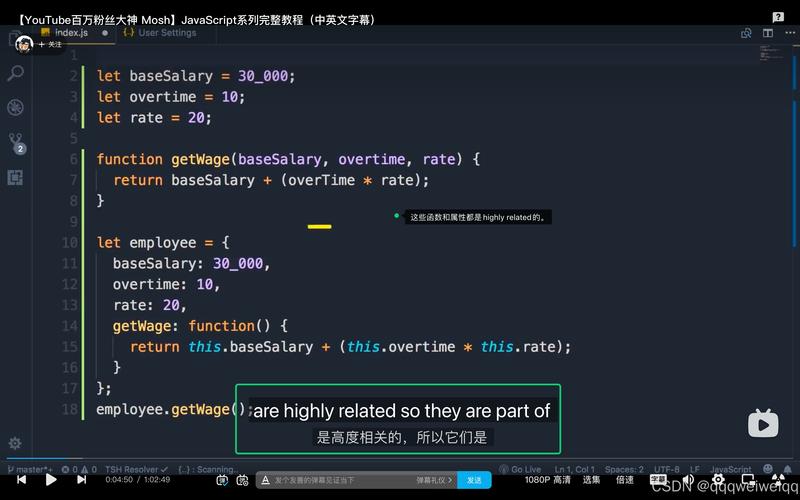Viewport: 800px width, 500px height.
Task: Open the 1080P 高清 quality menu
Action: tap(548, 480)
